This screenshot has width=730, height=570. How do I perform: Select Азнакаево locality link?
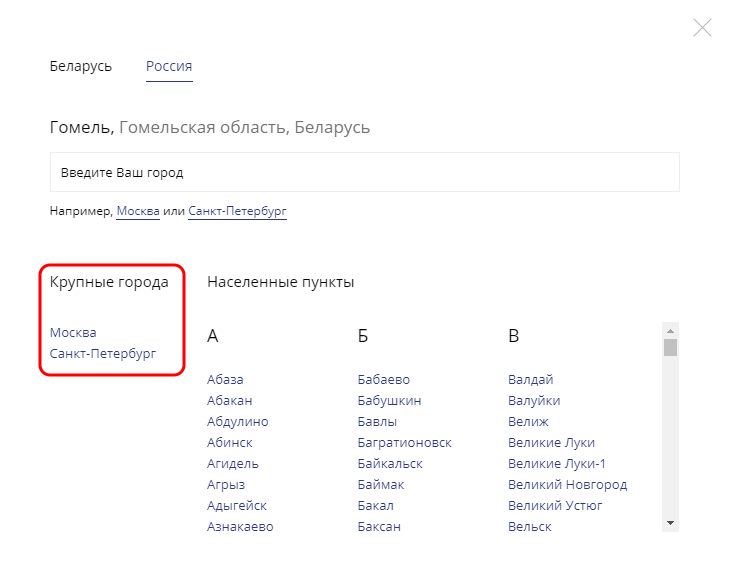click(x=240, y=527)
